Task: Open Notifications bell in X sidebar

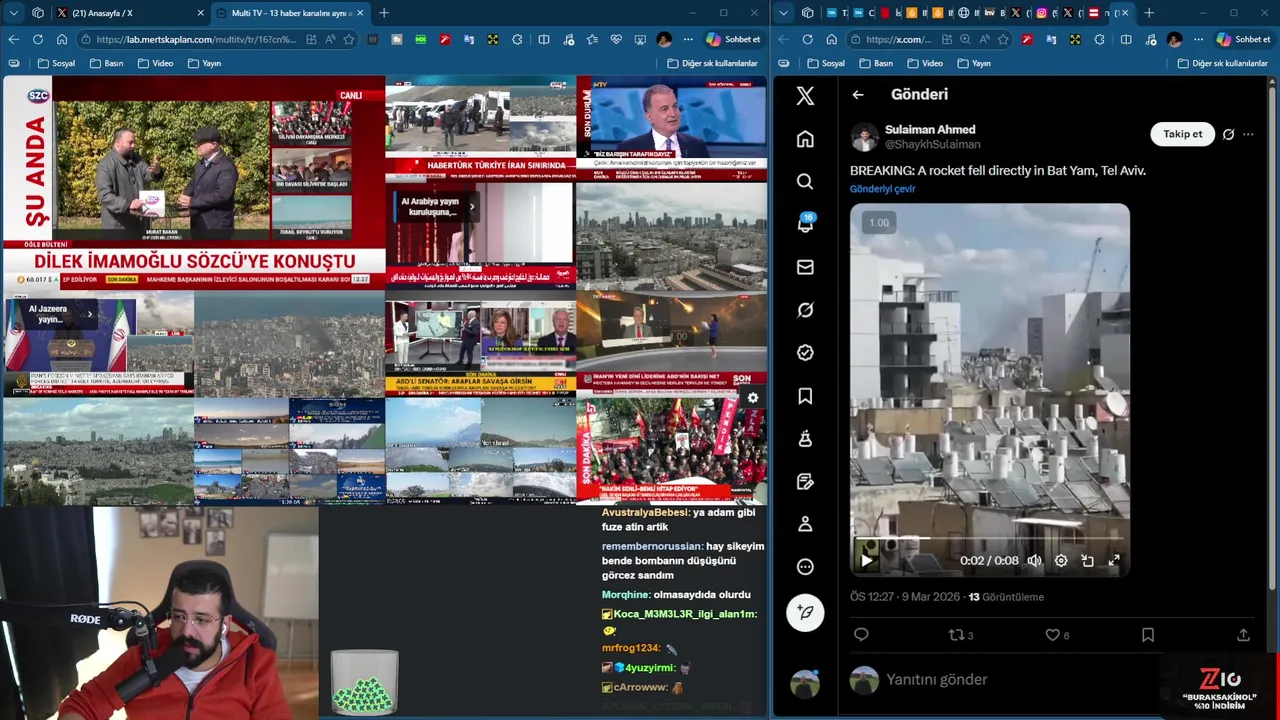Action: [805, 224]
